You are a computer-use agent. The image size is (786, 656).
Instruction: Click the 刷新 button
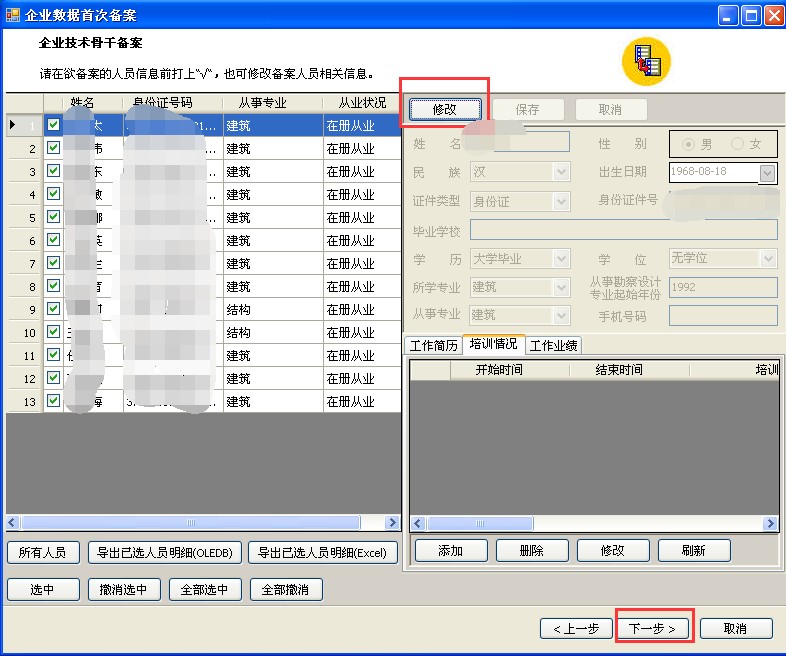click(694, 550)
